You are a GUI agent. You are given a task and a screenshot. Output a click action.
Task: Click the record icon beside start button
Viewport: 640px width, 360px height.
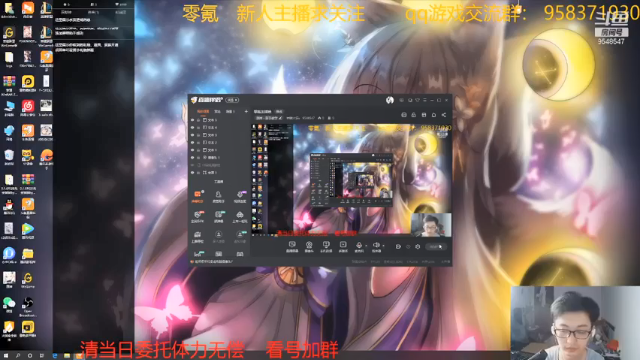click(398, 247)
